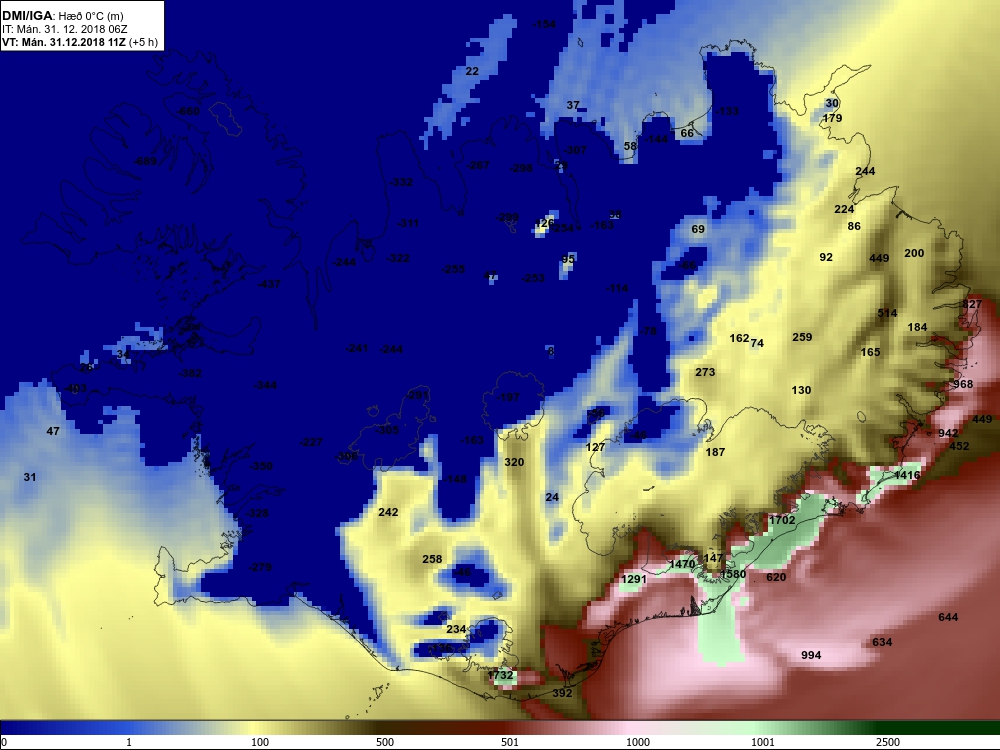Click the 'VT: Mán. 31.12.2018 11Z' valid time text
This screenshot has width=1000, height=750.
pyautogui.click(x=64, y=43)
